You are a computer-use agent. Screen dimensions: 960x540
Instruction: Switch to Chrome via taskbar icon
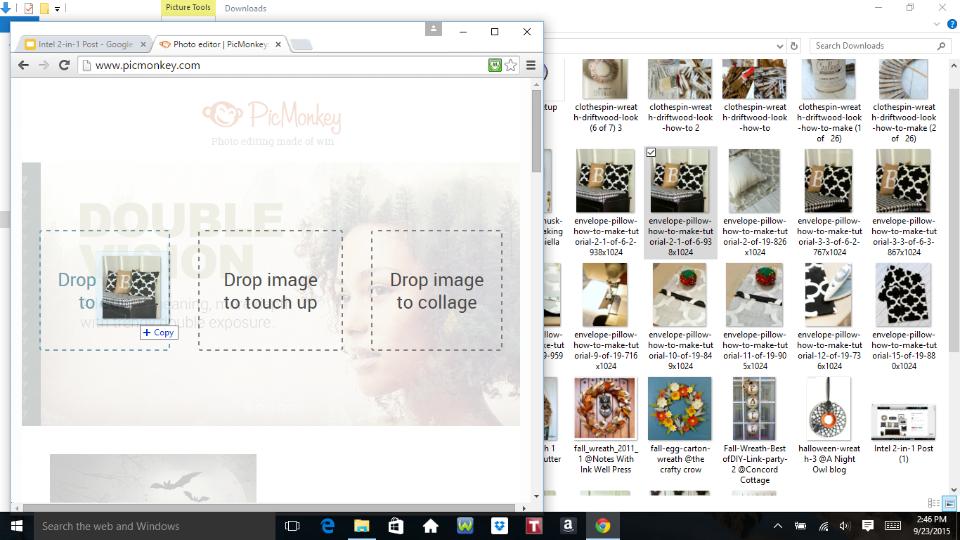[x=602, y=526]
